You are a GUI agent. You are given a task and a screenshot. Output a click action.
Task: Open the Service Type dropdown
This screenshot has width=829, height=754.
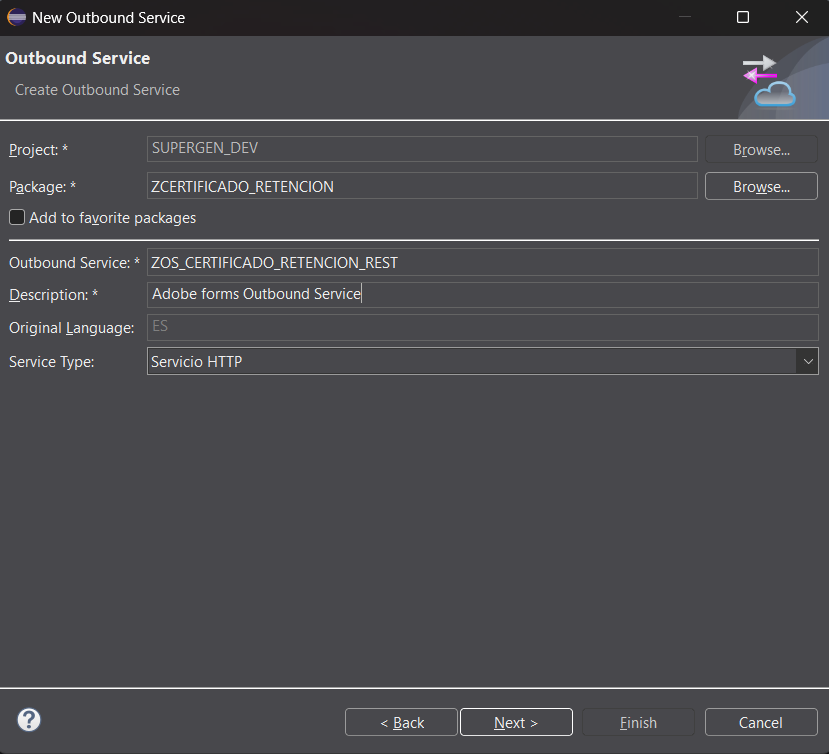click(x=807, y=361)
